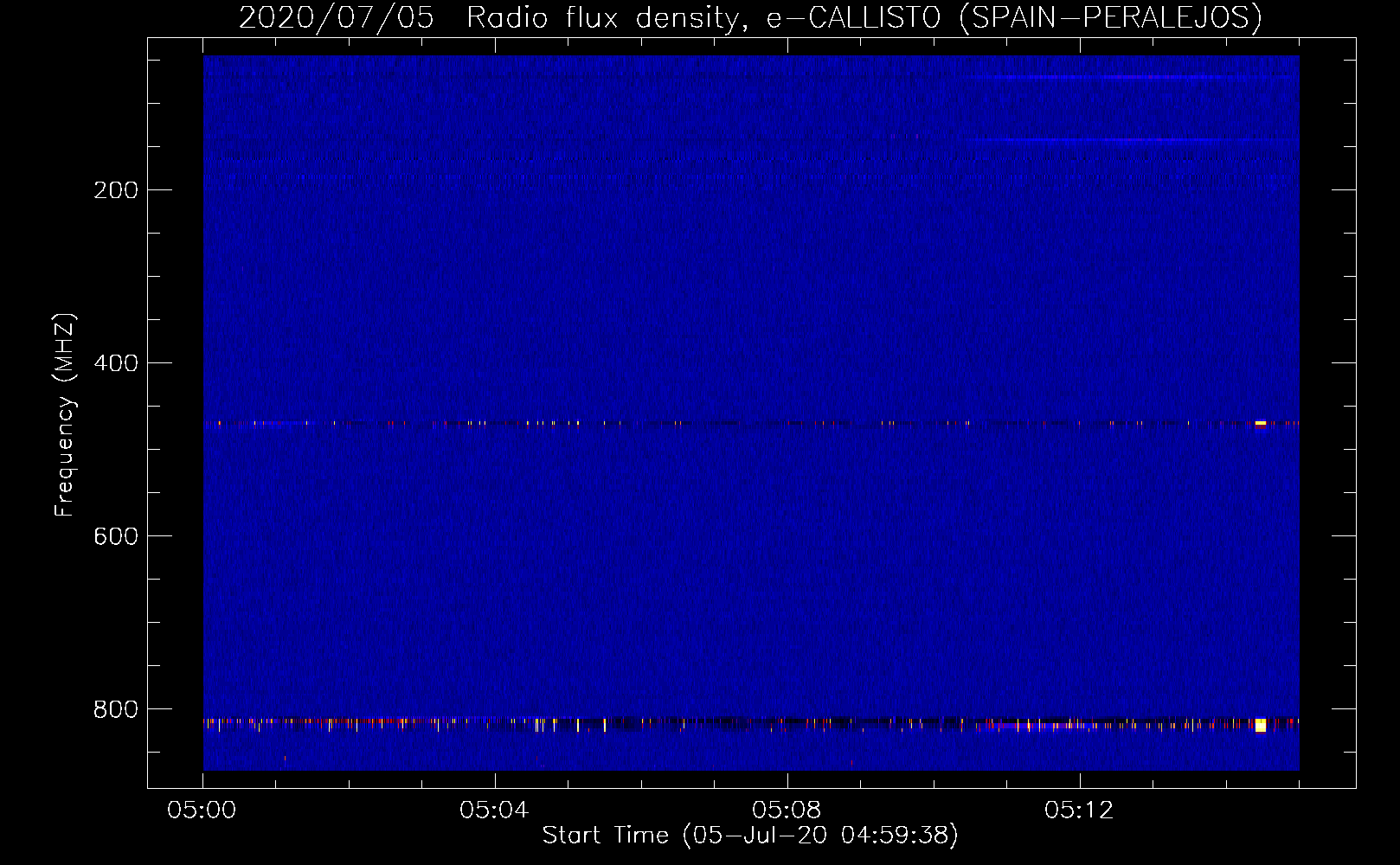The width and height of the screenshot is (1400, 865).
Task: Click the '05:12' time tick label
Action: point(1079,811)
